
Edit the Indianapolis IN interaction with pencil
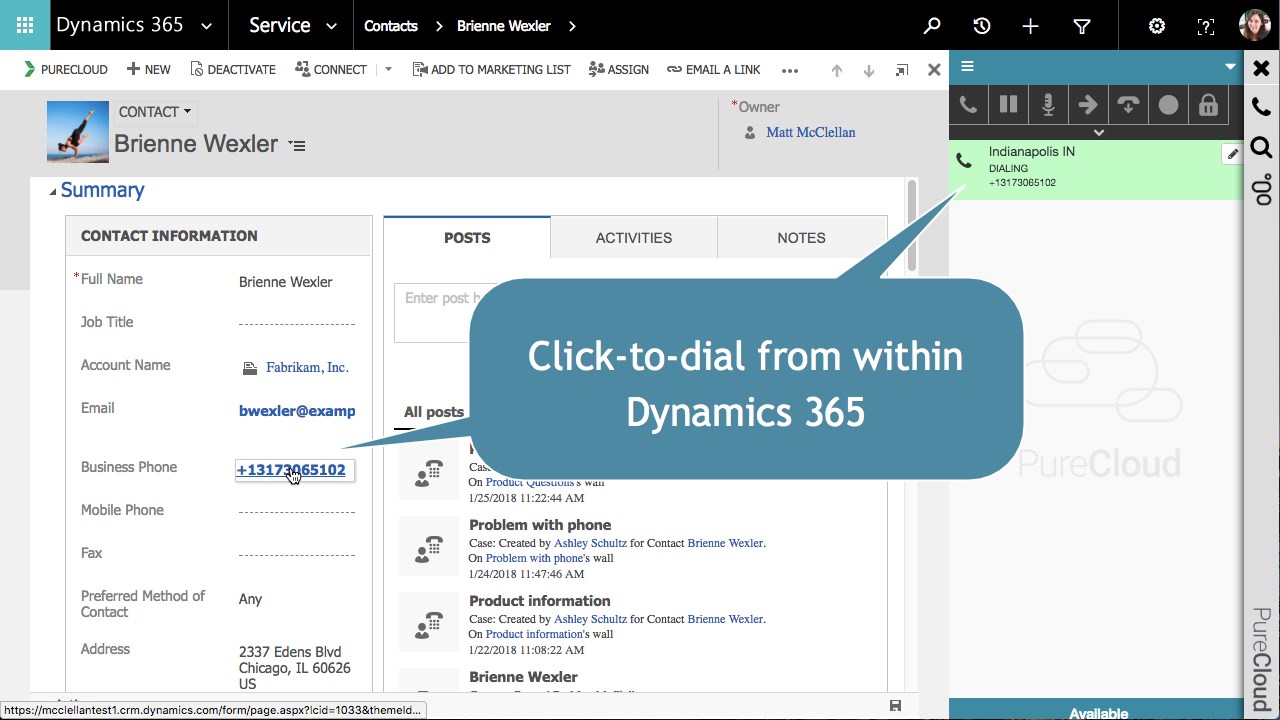pos(1232,154)
